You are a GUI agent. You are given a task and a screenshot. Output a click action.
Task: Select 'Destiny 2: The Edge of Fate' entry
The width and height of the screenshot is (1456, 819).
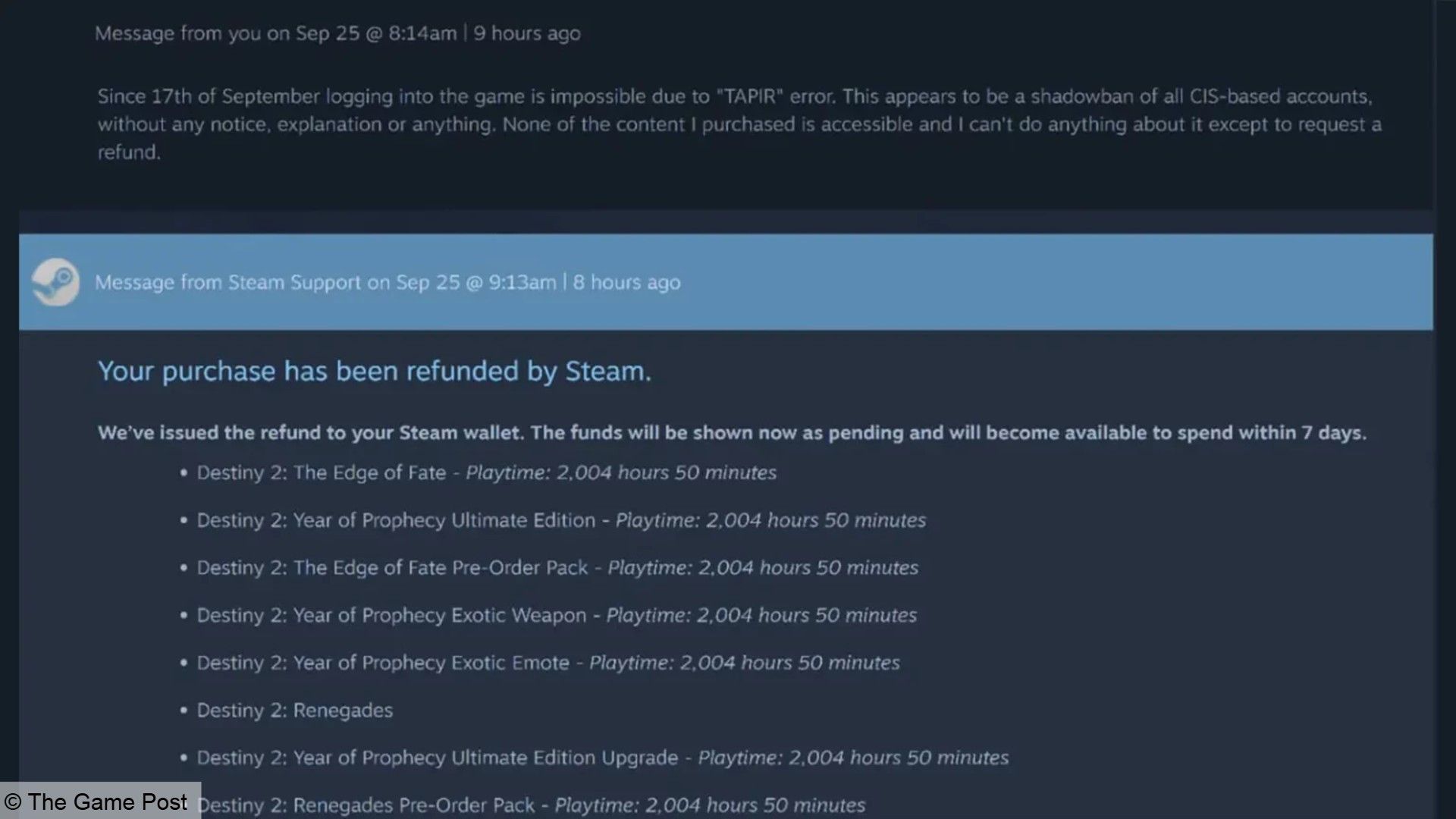pyautogui.click(x=321, y=472)
